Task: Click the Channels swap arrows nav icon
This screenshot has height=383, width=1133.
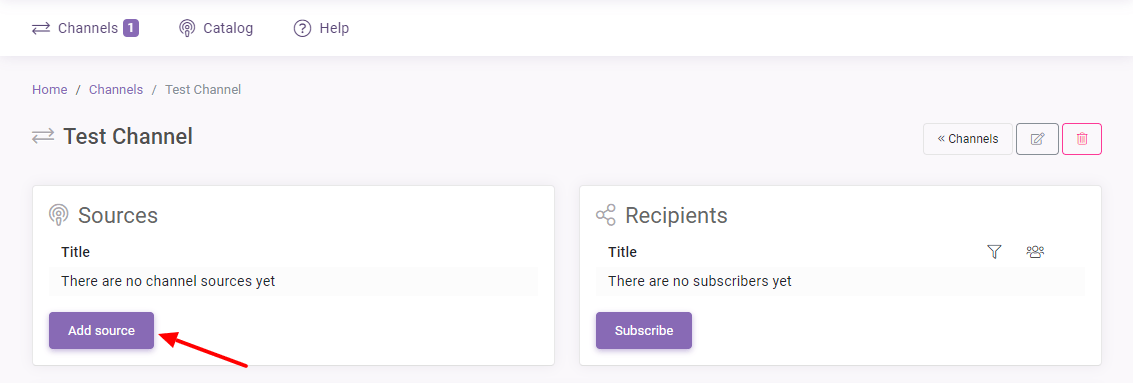Action: [41, 28]
